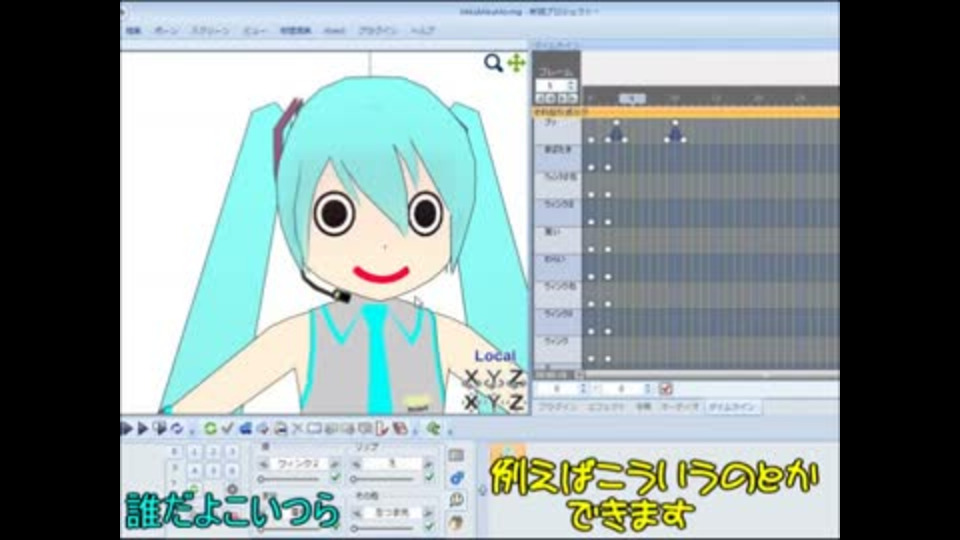
Task: Click number button 3 in the keypad grid
Action: pyautogui.click(x=232, y=452)
